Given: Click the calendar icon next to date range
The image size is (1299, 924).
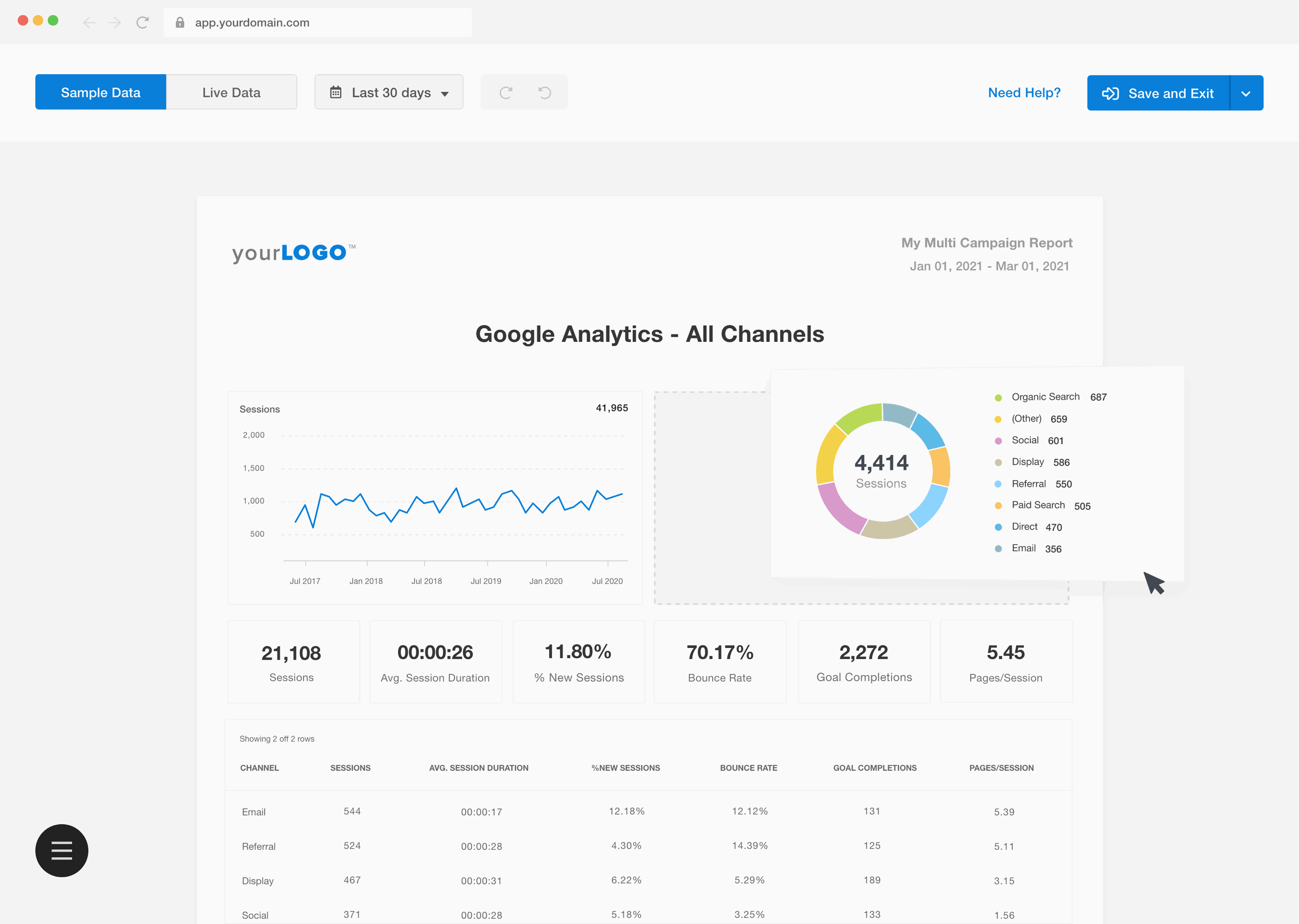Looking at the screenshot, I should pyautogui.click(x=336, y=92).
